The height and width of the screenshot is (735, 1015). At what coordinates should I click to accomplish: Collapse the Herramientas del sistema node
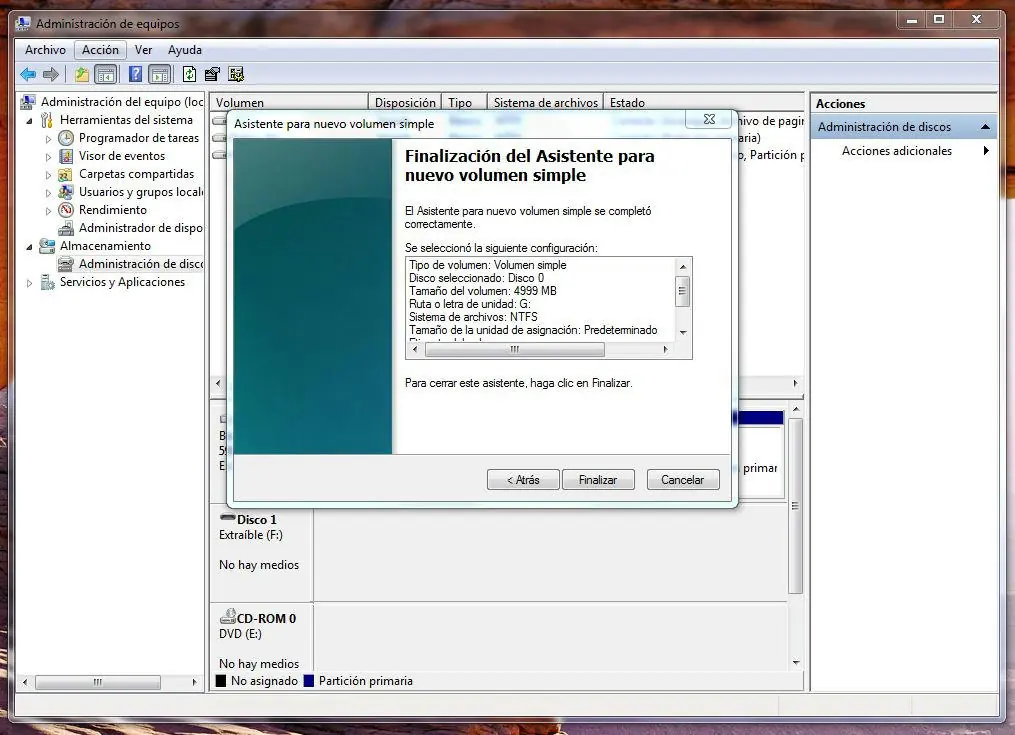[x=30, y=120]
